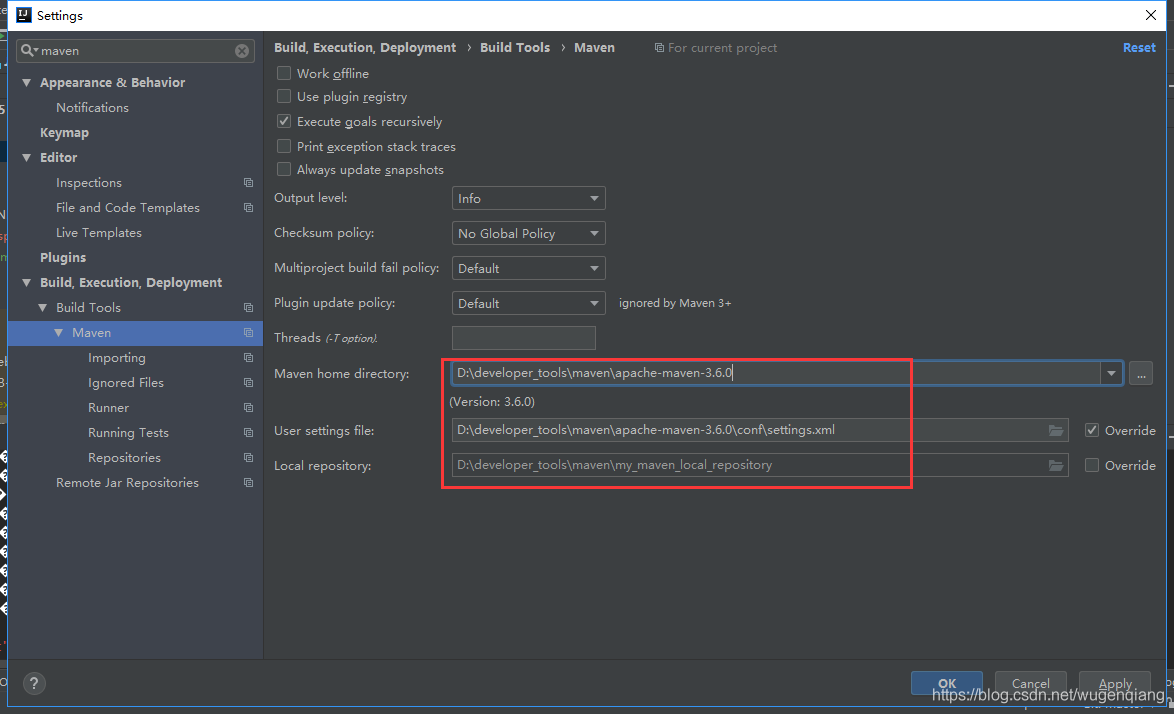Viewport: 1174px width, 714px height.
Task: Enable Always update snapshots checkbox
Action: (x=284, y=170)
